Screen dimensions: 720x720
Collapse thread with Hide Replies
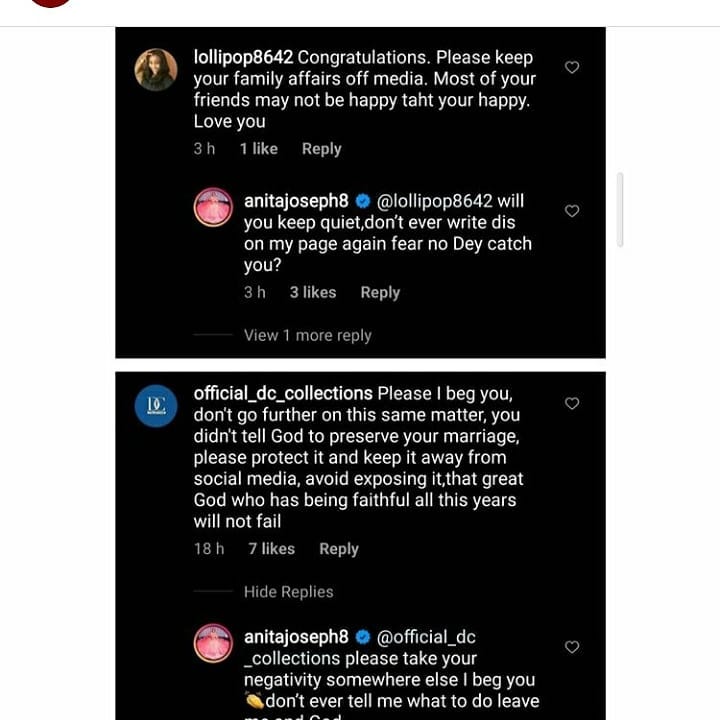[x=288, y=592]
